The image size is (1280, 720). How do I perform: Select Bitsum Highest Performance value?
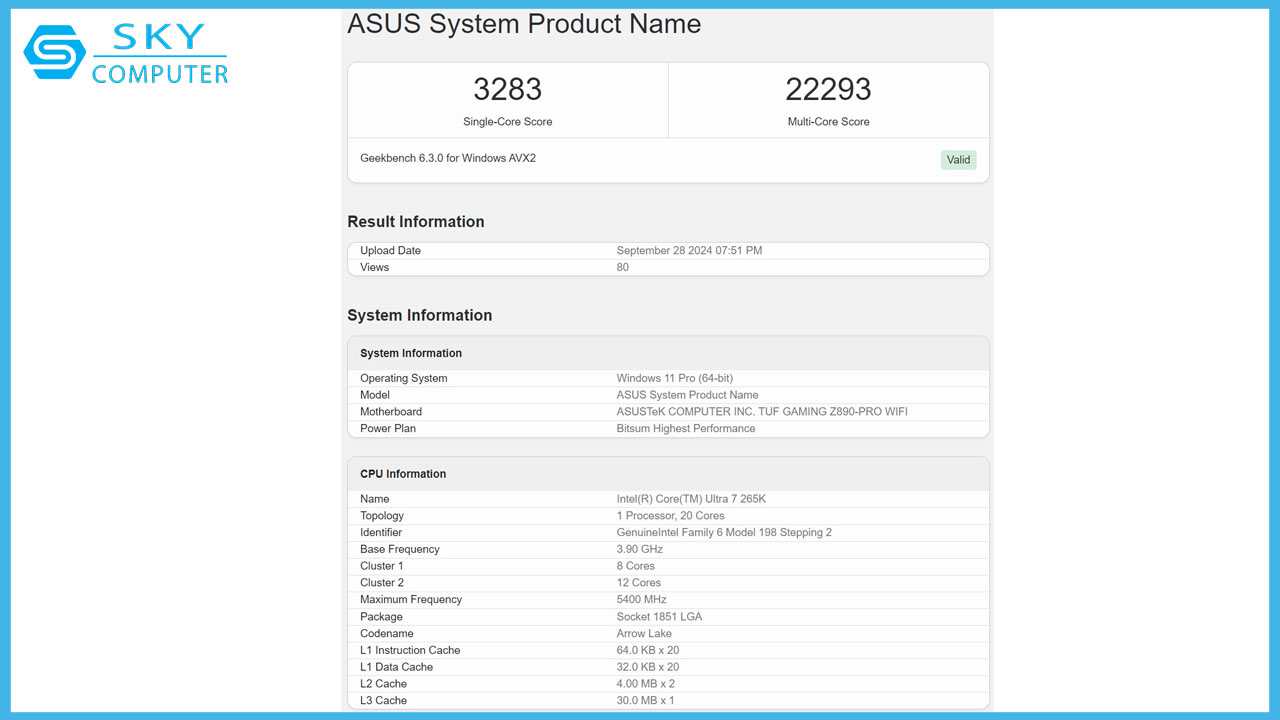coord(686,429)
